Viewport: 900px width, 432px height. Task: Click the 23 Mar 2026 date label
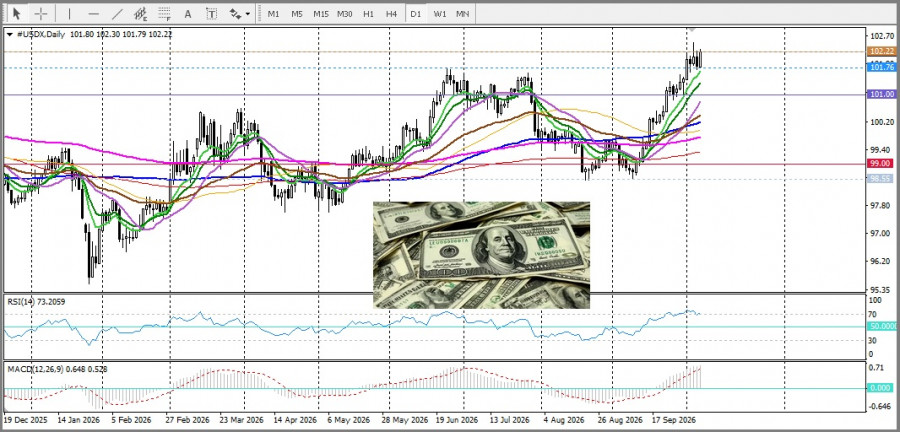pyautogui.click(x=243, y=420)
